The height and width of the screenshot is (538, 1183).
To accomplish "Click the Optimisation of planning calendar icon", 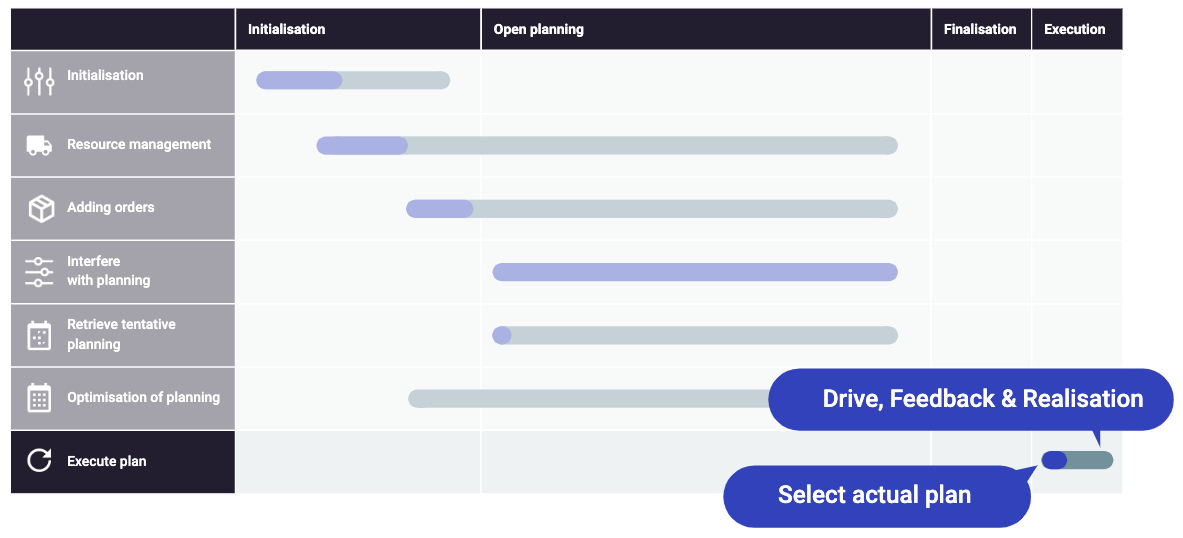I will (x=39, y=398).
